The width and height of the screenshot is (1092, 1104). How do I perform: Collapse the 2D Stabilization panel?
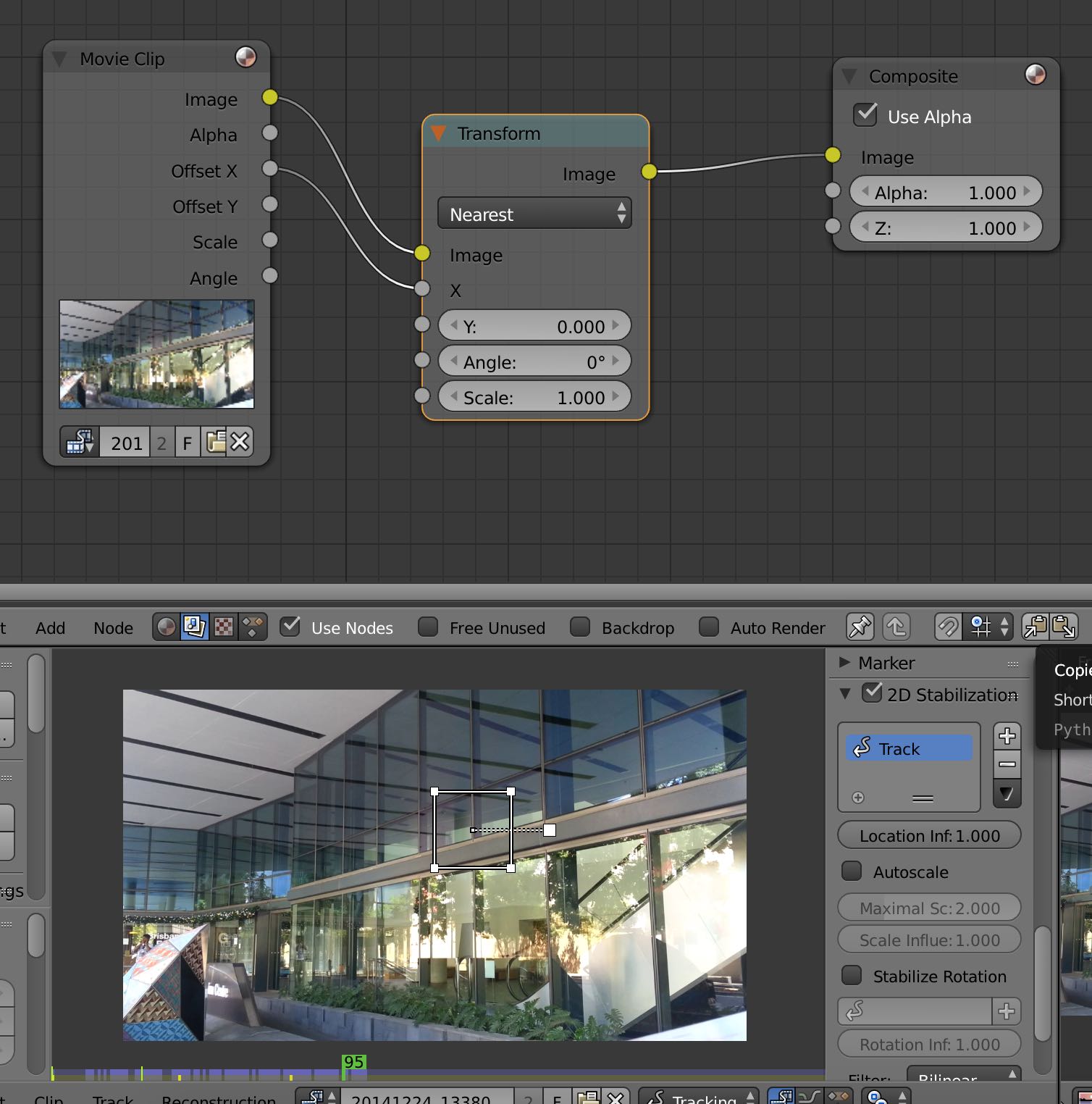click(844, 694)
